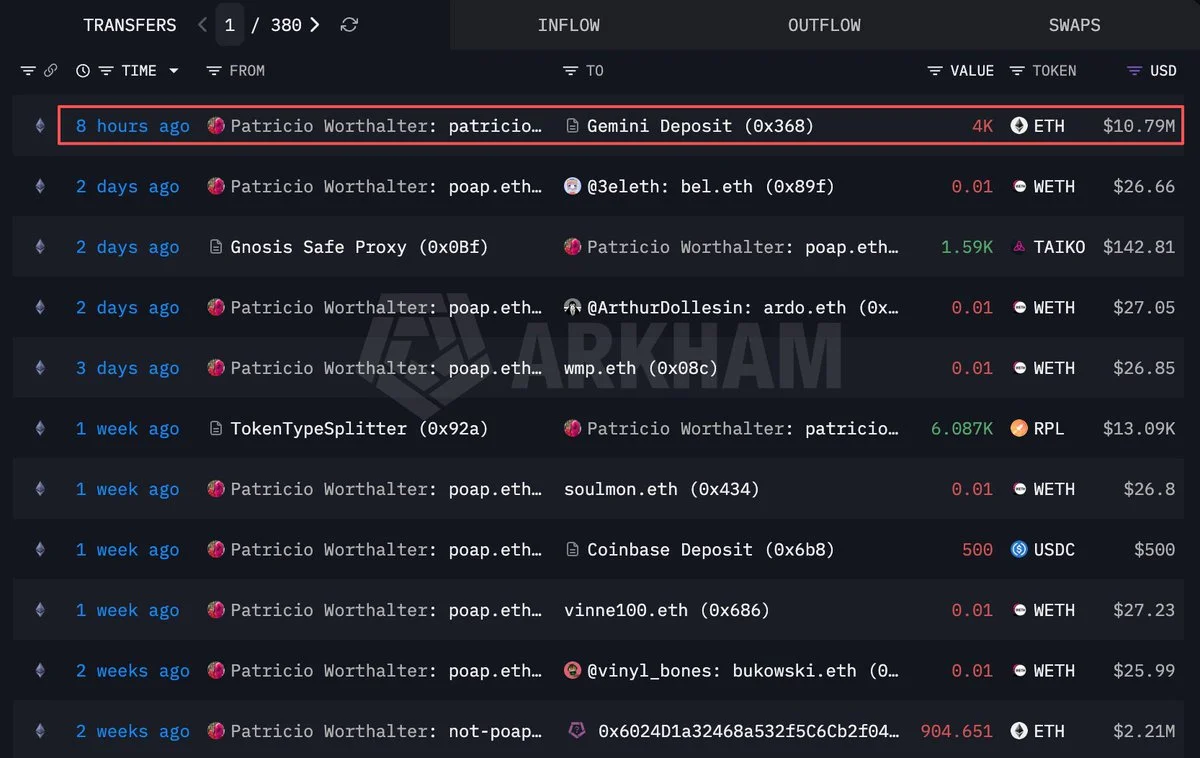Image resolution: width=1200 pixels, height=758 pixels.
Task: Open soulmon.eth (0x434) address
Action: (661, 489)
